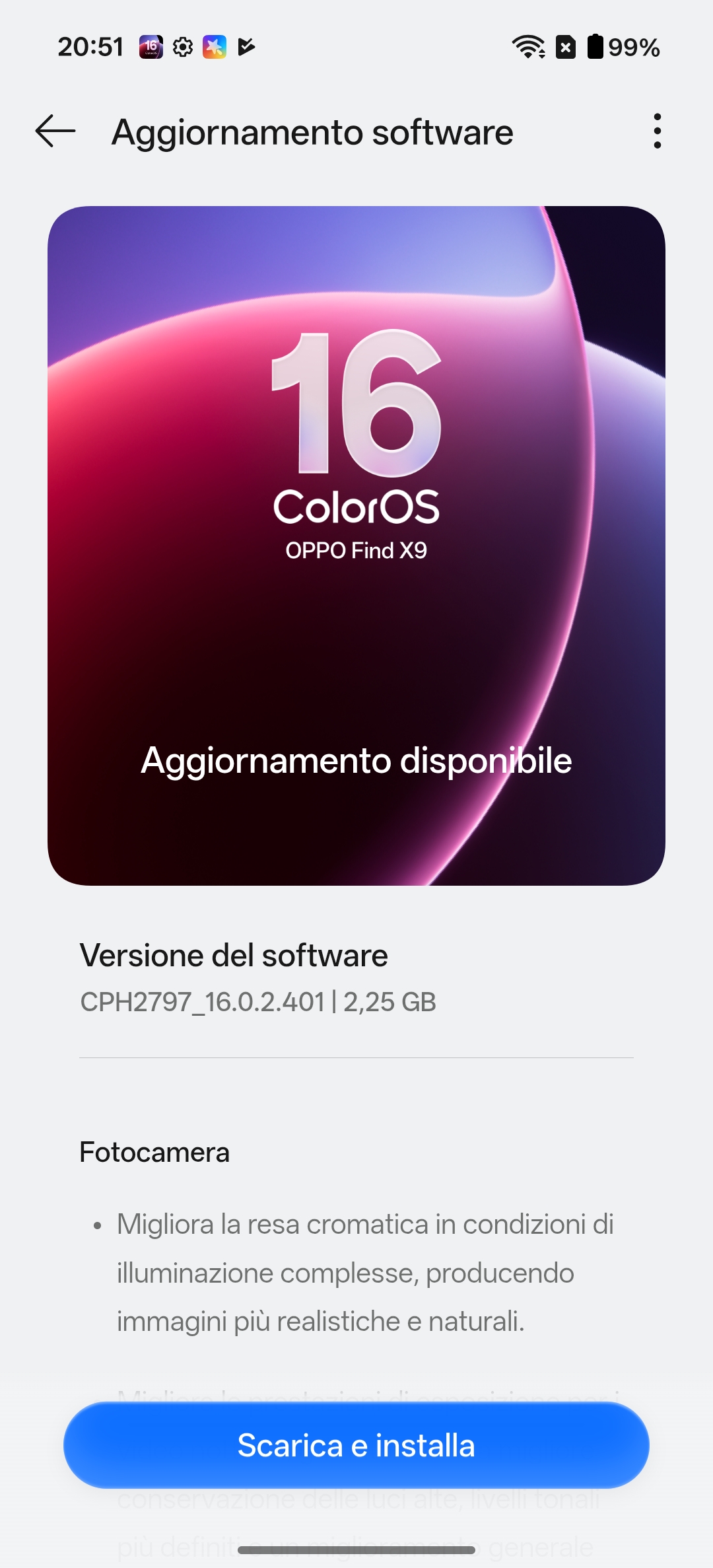This screenshot has width=713, height=1568.
Task: Tap the 99% battery percentage
Action: [x=634, y=48]
